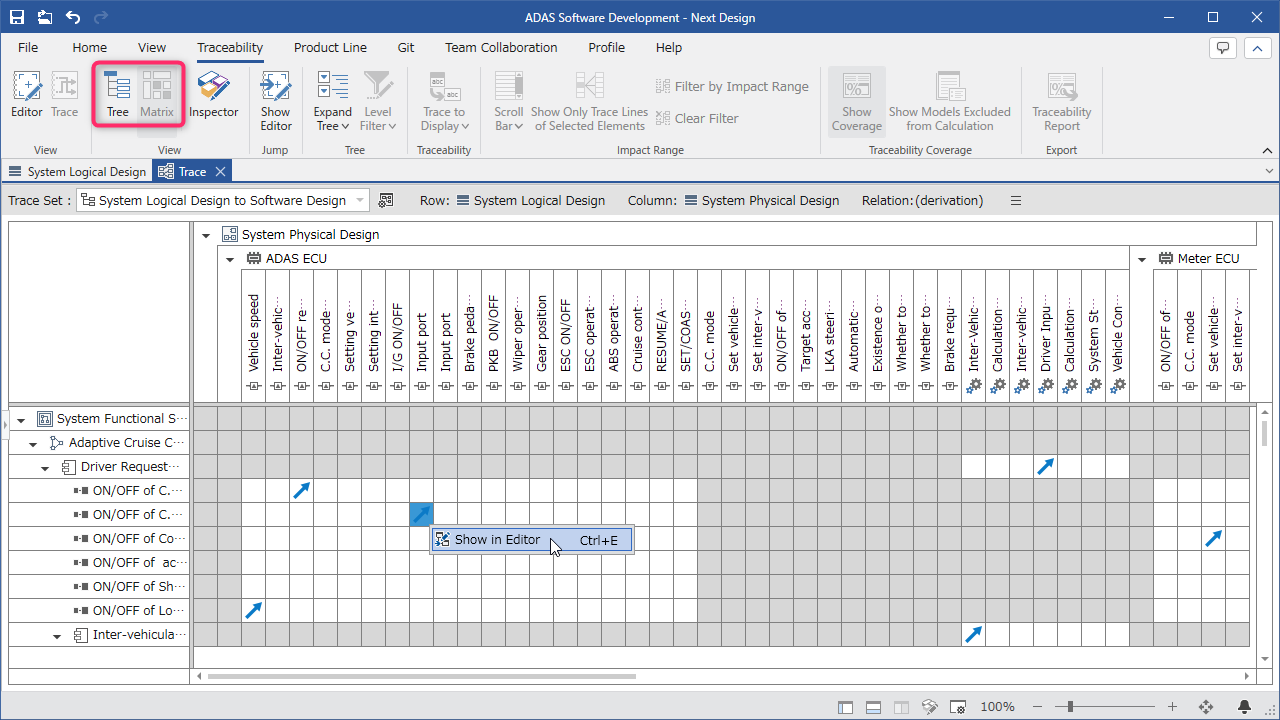The height and width of the screenshot is (720, 1280).
Task: Collapse the Adaptive Cruise C… row
Action: click(33, 444)
